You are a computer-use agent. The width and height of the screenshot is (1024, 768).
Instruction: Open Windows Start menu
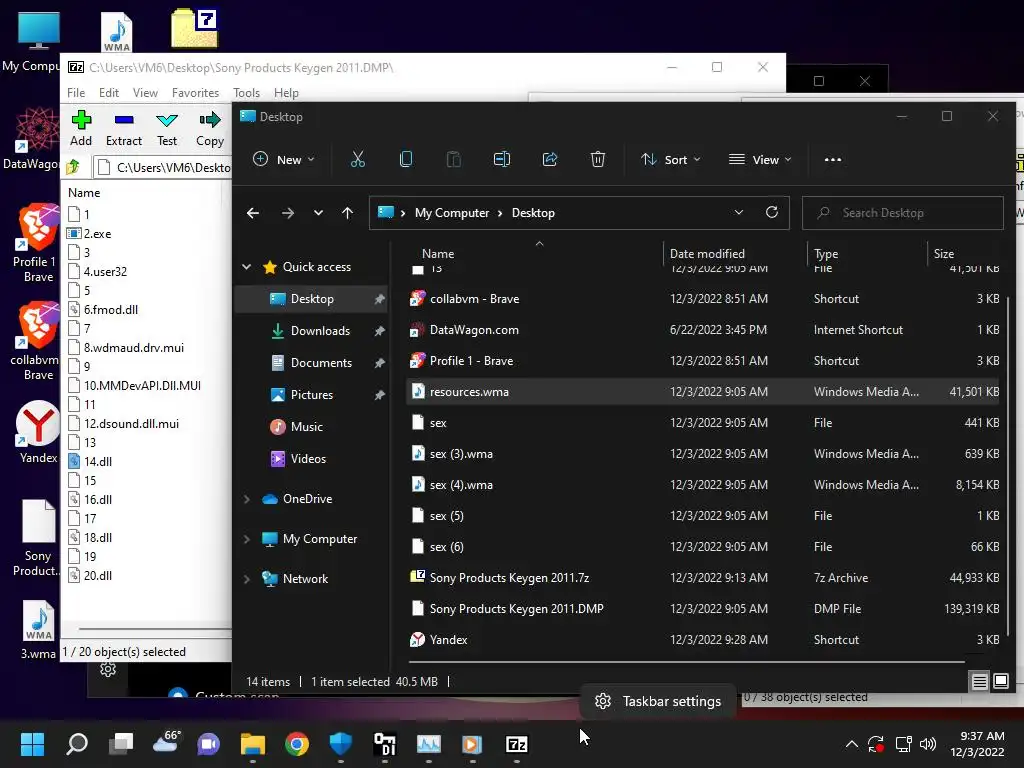(32, 744)
